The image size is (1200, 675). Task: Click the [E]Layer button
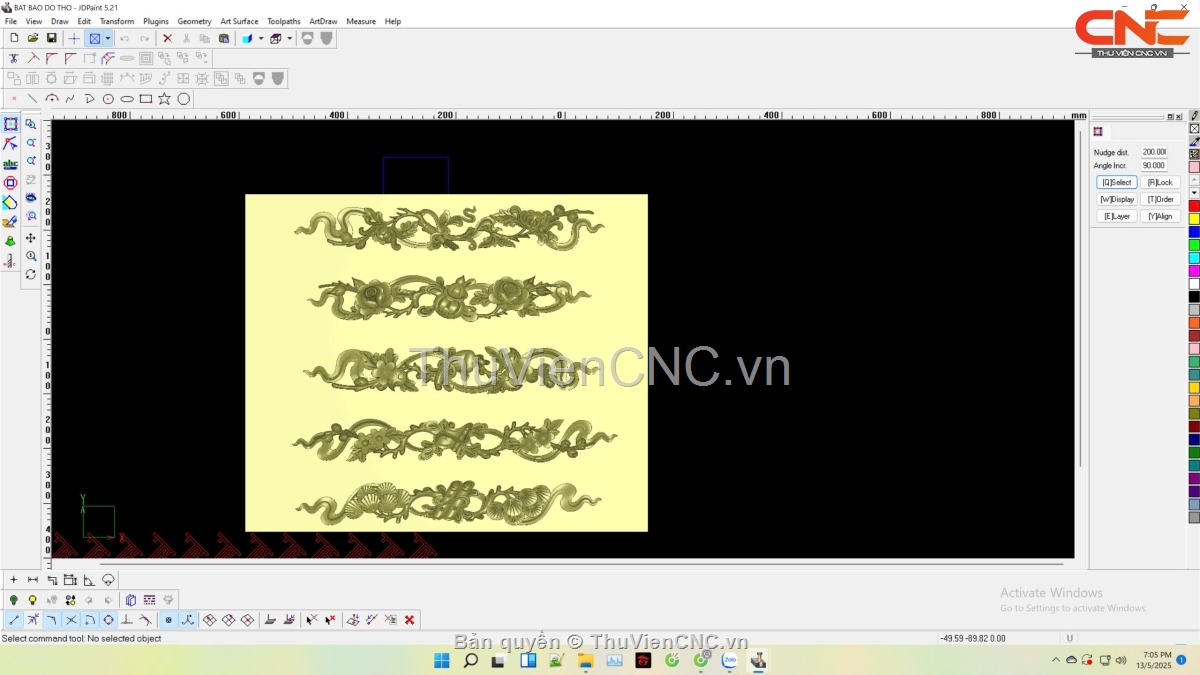[x=1117, y=216]
